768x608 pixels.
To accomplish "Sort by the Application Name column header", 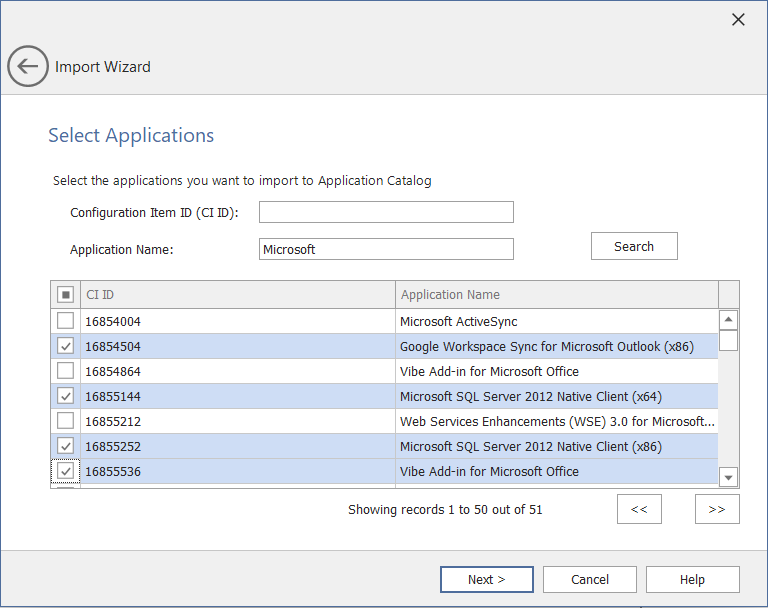I will pyautogui.click(x=556, y=295).
